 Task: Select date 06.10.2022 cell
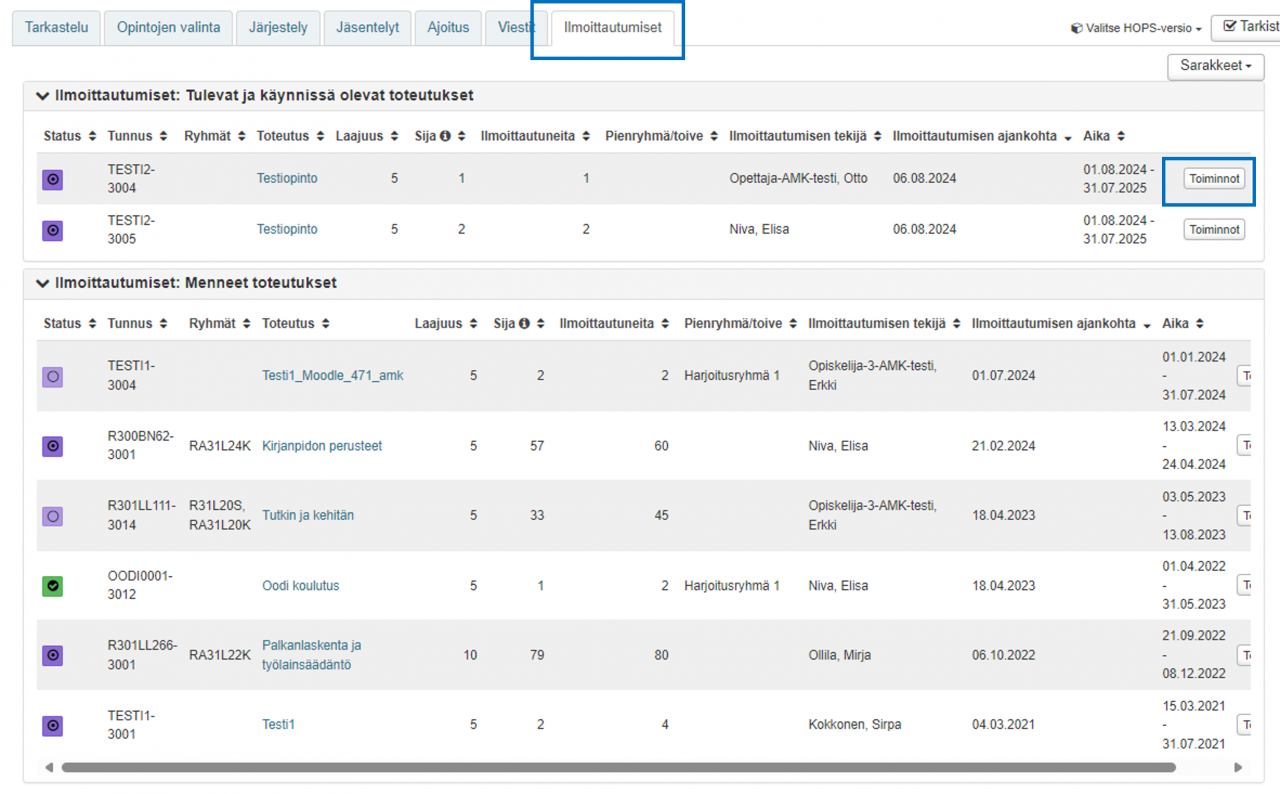click(x=1003, y=656)
